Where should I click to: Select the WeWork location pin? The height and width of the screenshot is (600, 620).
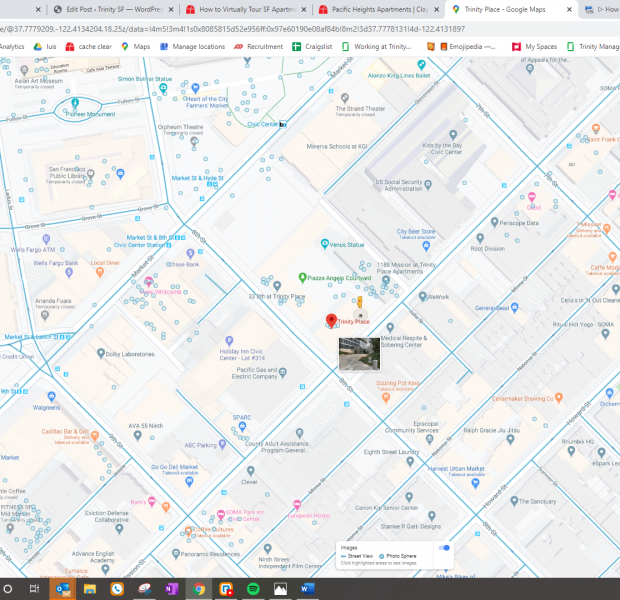click(422, 296)
